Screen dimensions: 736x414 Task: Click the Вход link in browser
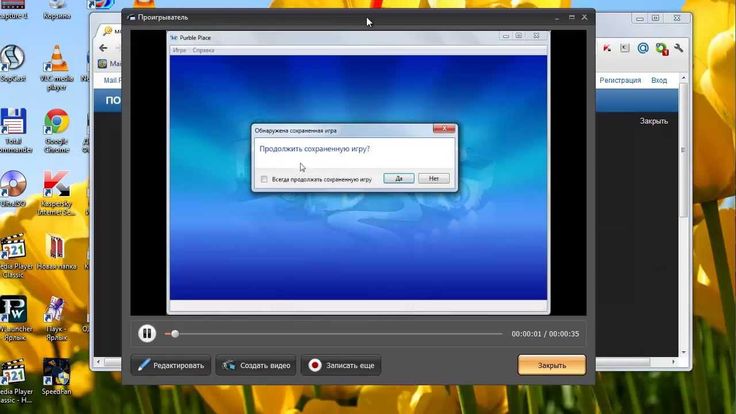click(x=659, y=80)
